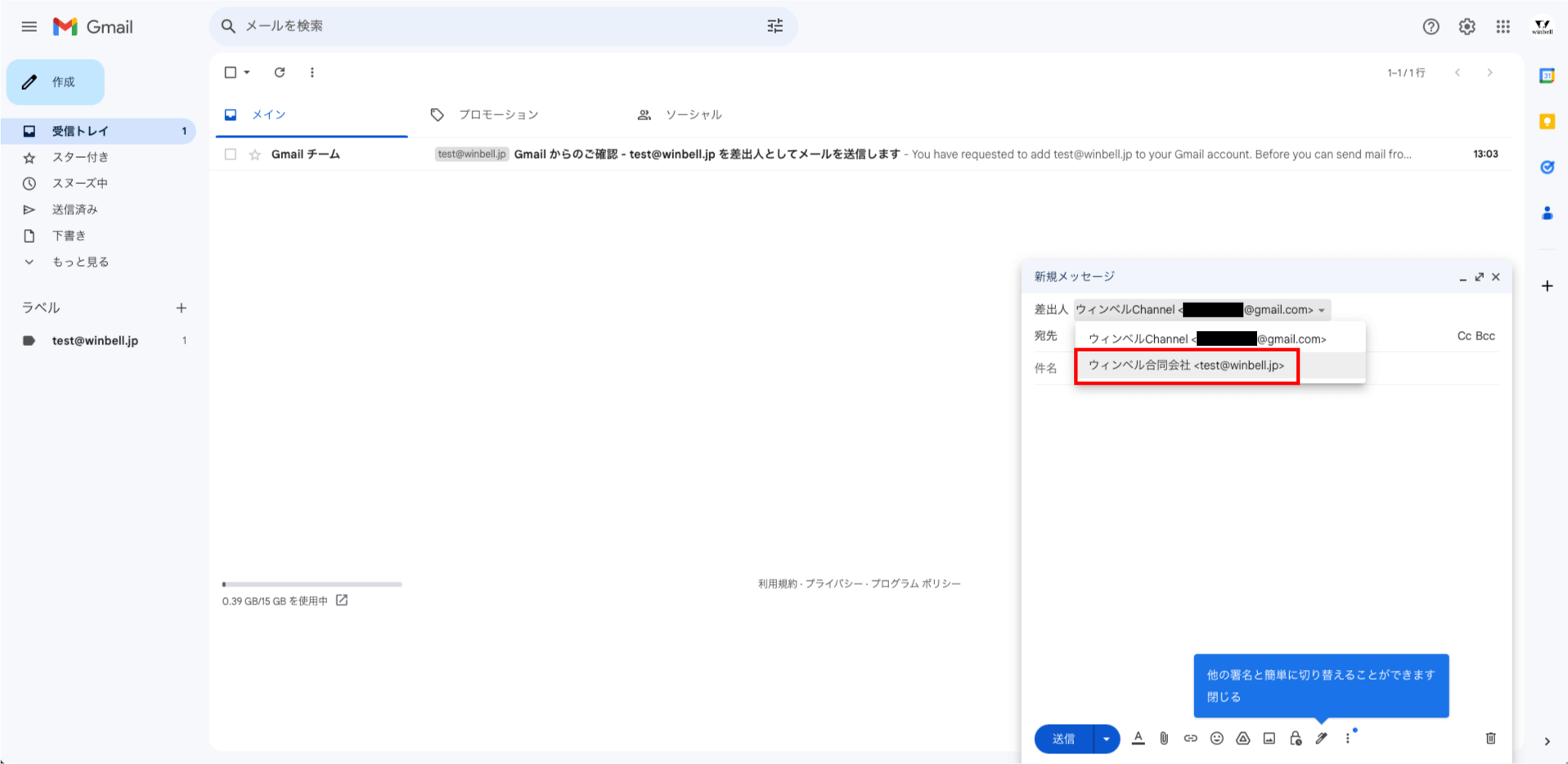Open Google Tasks side panel icon
Image resolution: width=1568 pixels, height=764 pixels.
1547,167
